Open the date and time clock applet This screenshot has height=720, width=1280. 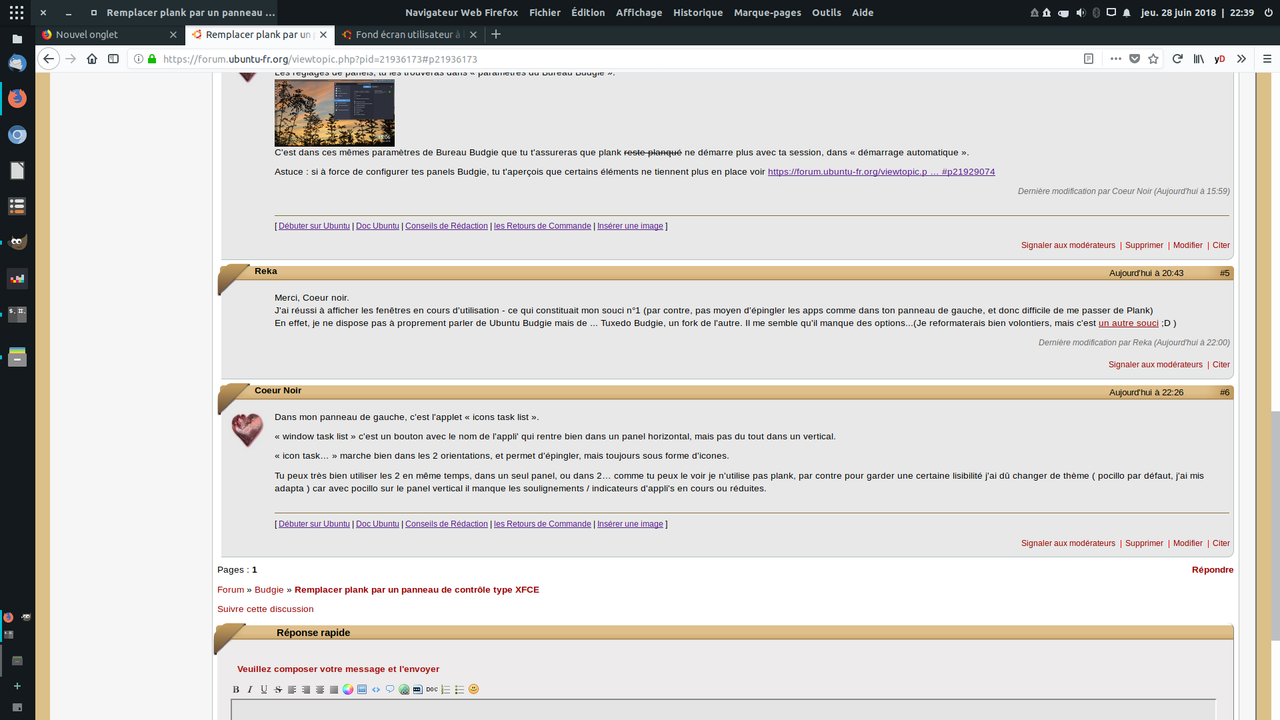point(1198,13)
